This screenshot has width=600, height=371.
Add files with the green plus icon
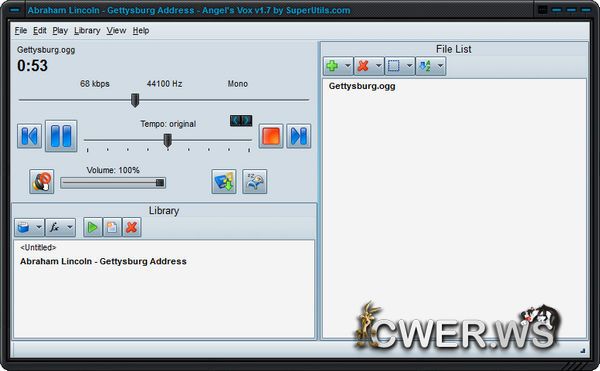pyautogui.click(x=333, y=66)
